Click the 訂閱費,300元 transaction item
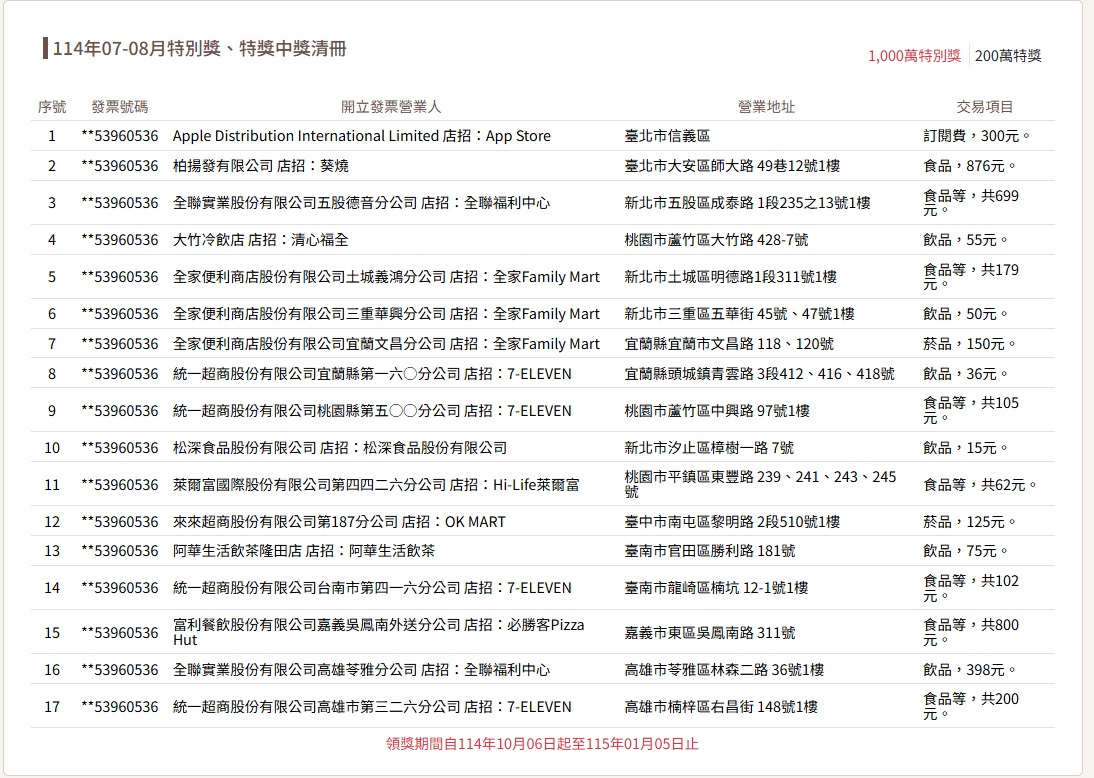 (x=976, y=136)
